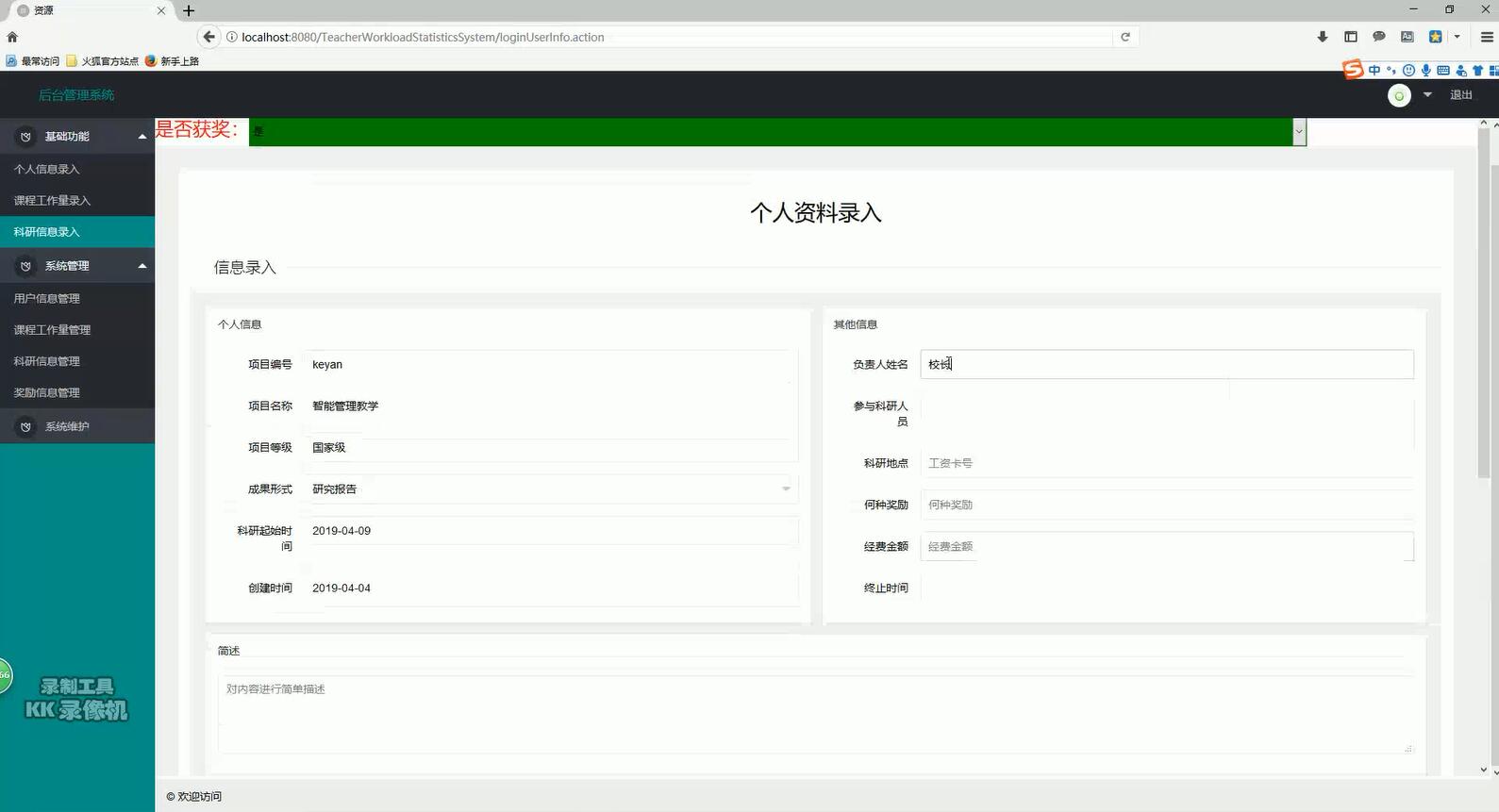Image resolution: width=1499 pixels, height=812 pixels.
Task: Reload the page with refresh icon
Action: pyautogui.click(x=1125, y=37)
